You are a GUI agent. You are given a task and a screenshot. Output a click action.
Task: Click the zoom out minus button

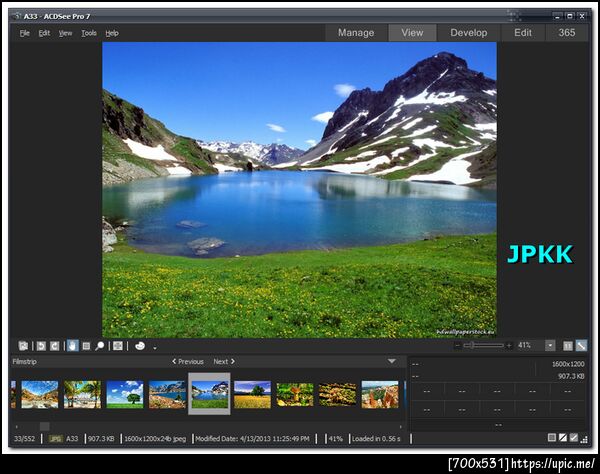pos(457,345)
